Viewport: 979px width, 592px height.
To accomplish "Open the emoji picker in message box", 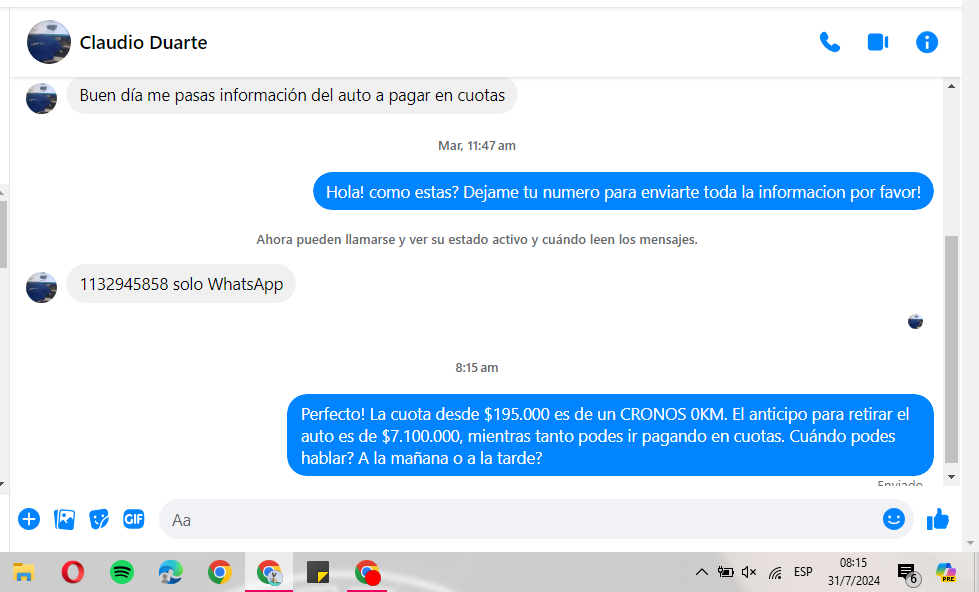I will [x=893, y=519].
